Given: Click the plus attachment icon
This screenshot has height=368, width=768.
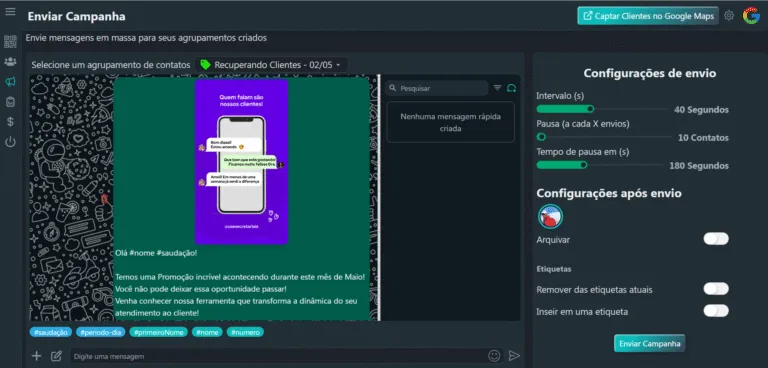Looking at the screenshot, I should point(37,356).
